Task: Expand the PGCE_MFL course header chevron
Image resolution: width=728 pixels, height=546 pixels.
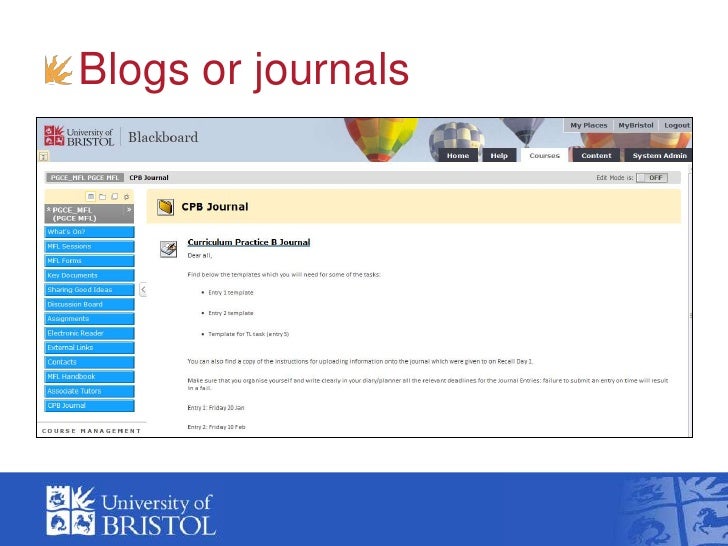Action: point(129,210)
